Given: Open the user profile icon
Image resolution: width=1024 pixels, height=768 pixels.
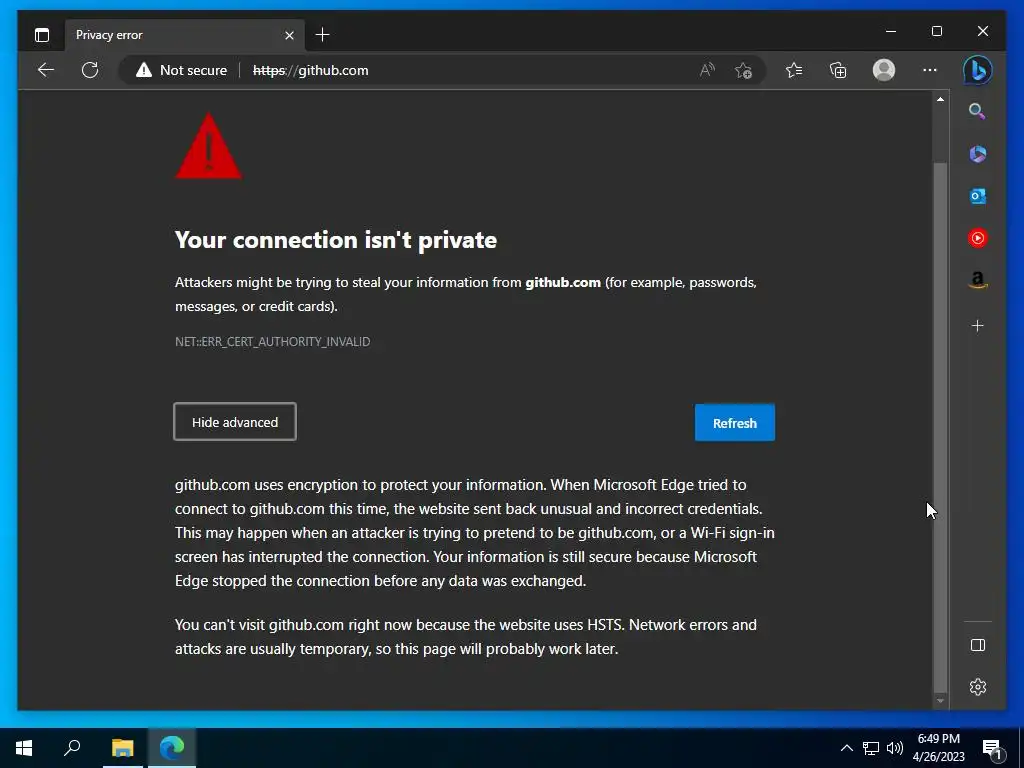Looking at the screenshot, I should [884, 70].
